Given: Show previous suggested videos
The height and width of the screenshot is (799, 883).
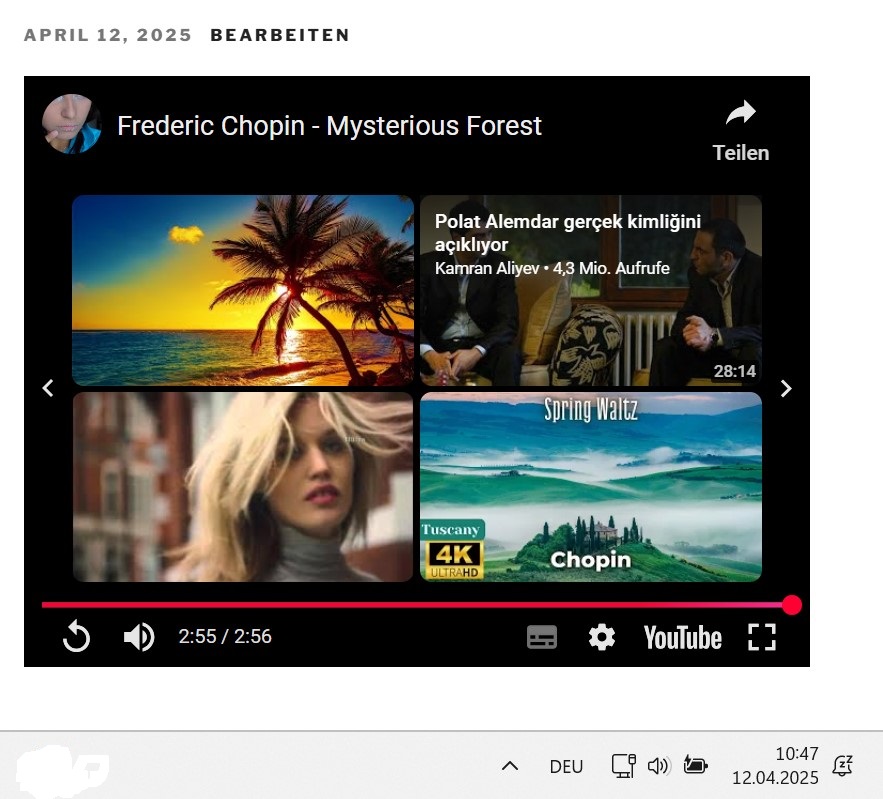Looking at the screenshot, I should click(x=48, y=388).
